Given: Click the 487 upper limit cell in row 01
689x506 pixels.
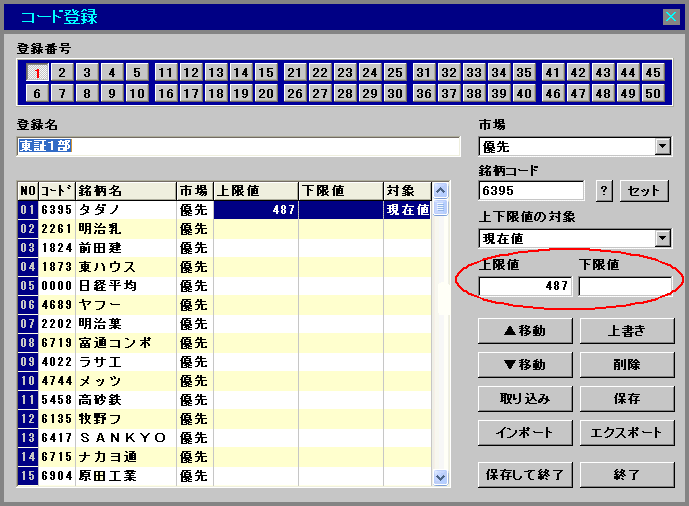Looking at the screenshot, I should (256, 210).
